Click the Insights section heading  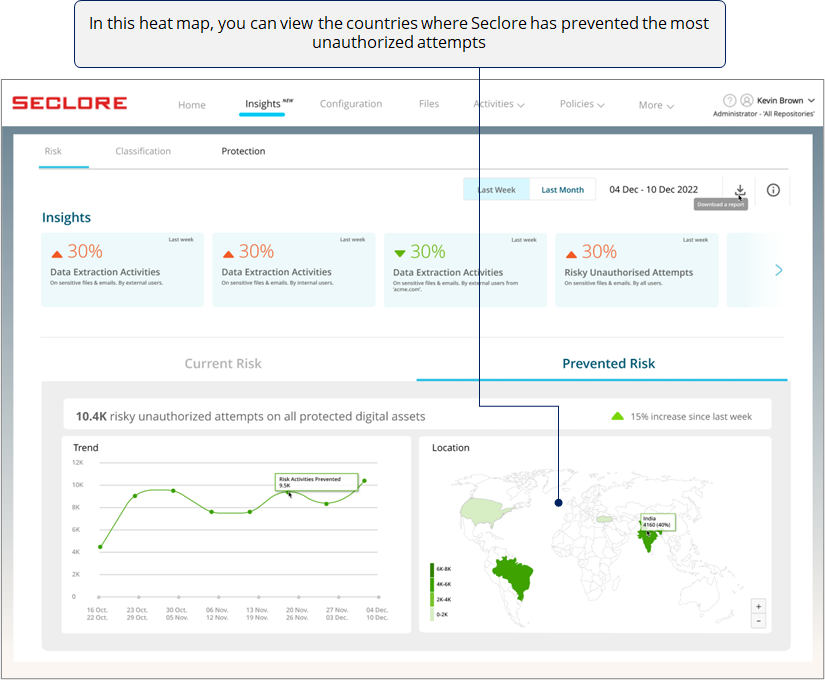click(x=66, y=217)
